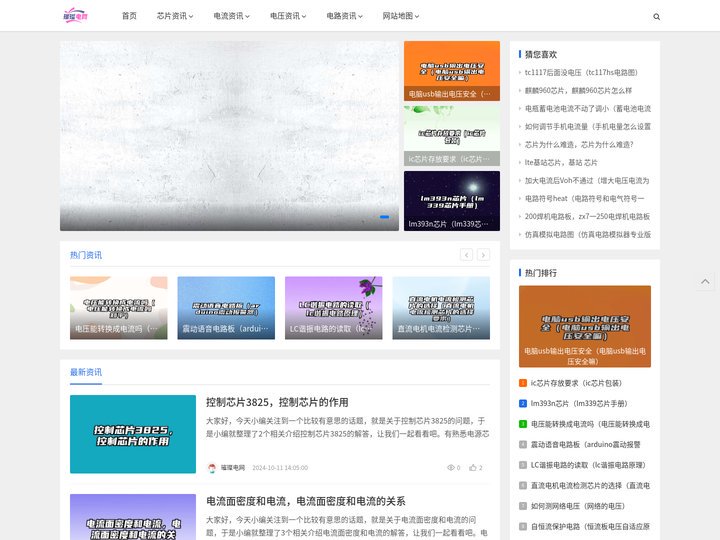Expand the 芯片资讯 dropdown menu
This screenshot has width=720, height=540.
point(174,16)
